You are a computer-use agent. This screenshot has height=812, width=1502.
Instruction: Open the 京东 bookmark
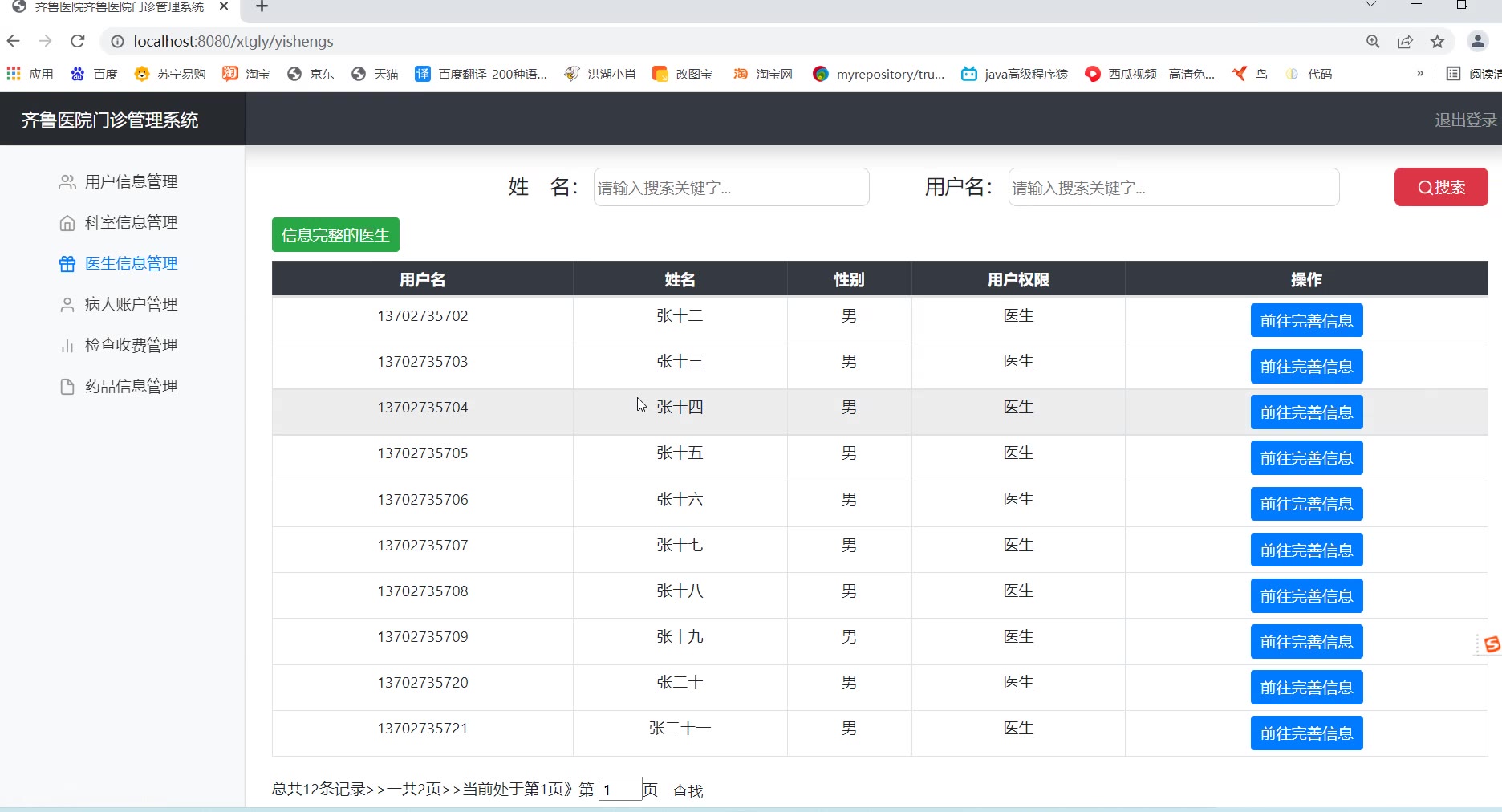tap(311, 74)
